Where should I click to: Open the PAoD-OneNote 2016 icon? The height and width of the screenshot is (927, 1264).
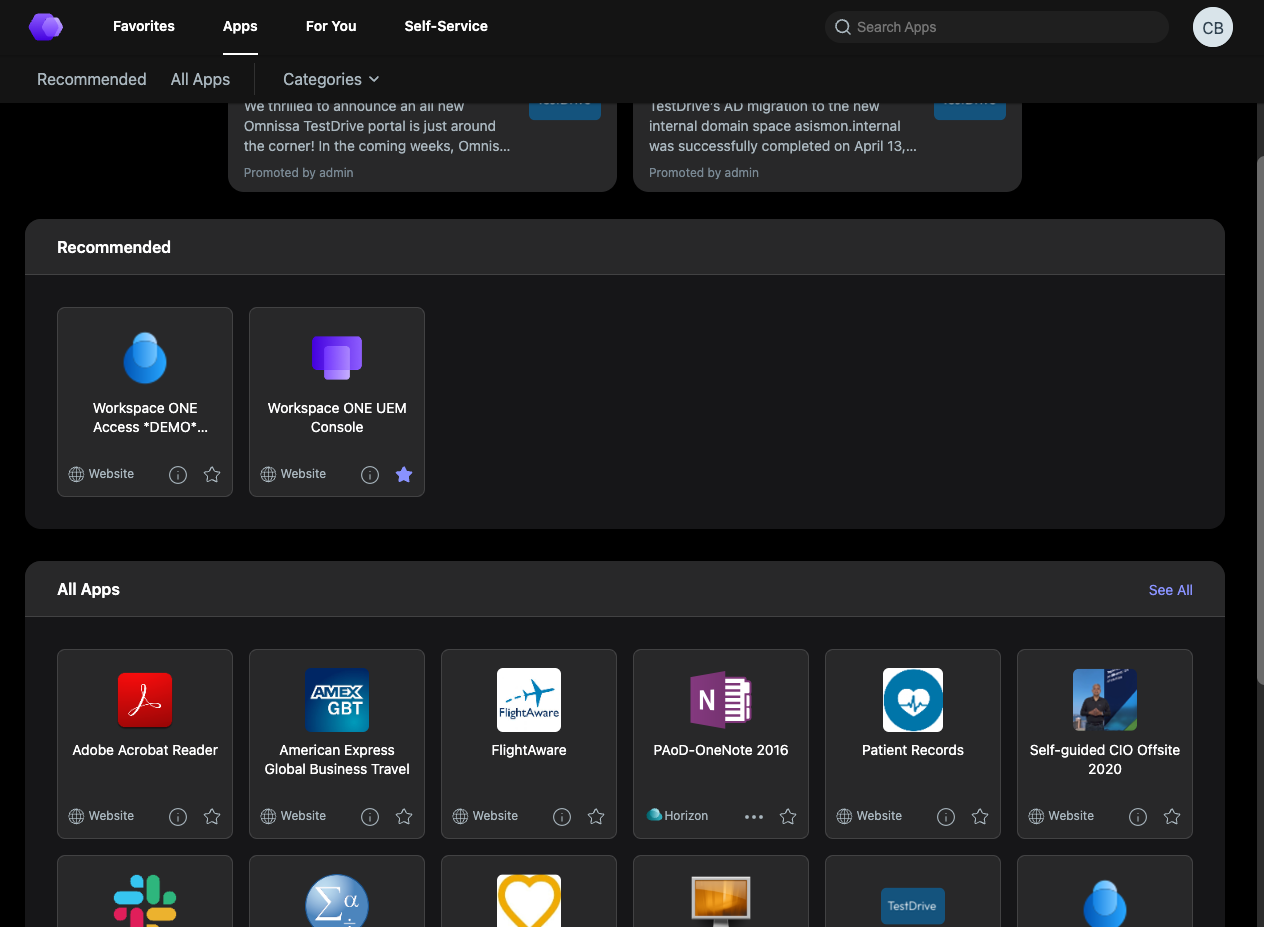[x=721, y=700]
